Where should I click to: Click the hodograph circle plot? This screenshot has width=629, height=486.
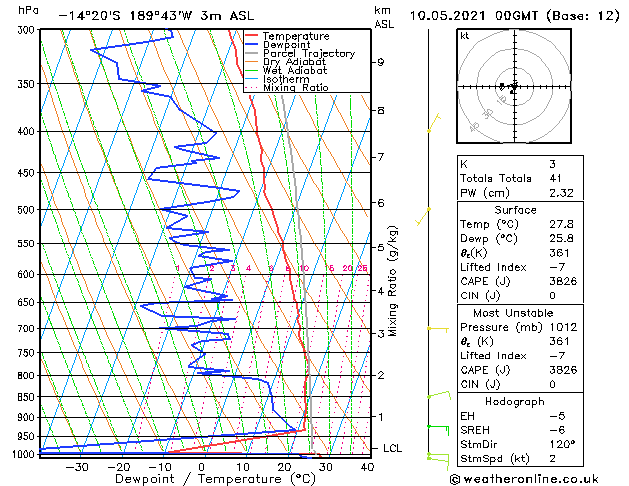pyautogui.click(x=513, y=87)
